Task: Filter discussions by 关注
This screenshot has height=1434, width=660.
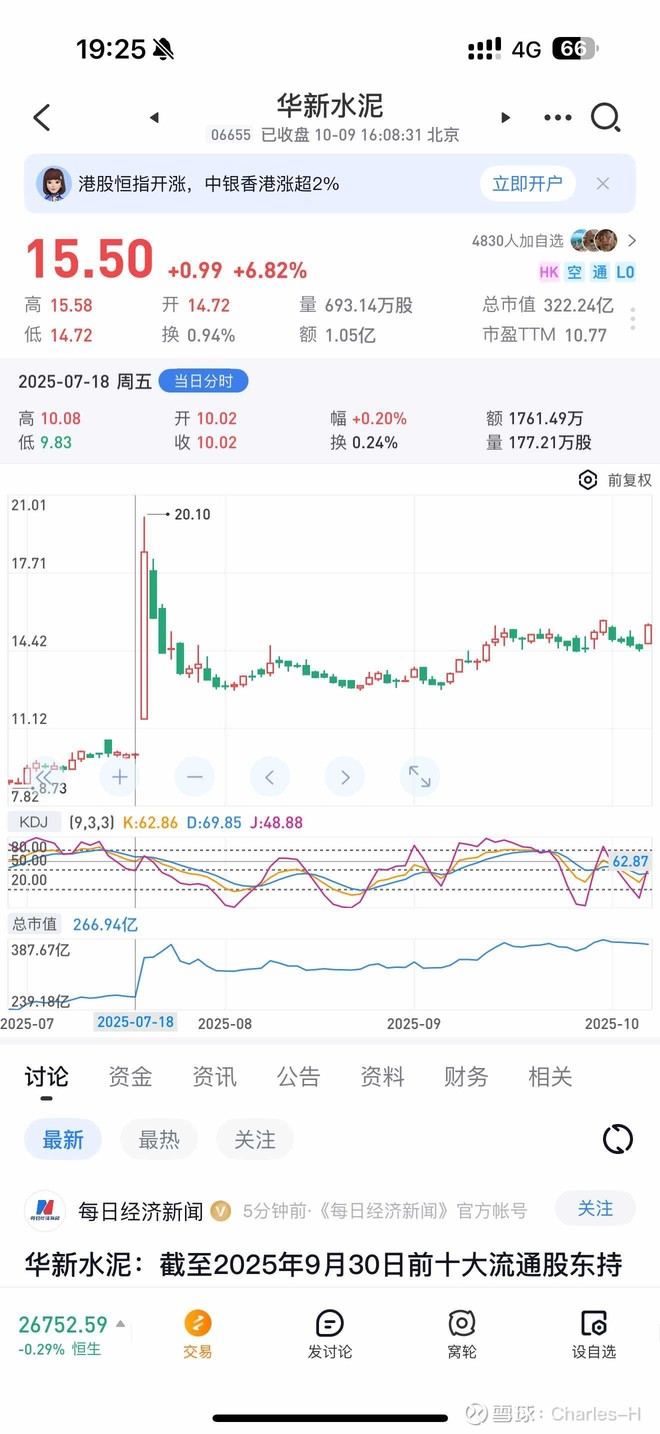Action: click(x=255, y=1139)
